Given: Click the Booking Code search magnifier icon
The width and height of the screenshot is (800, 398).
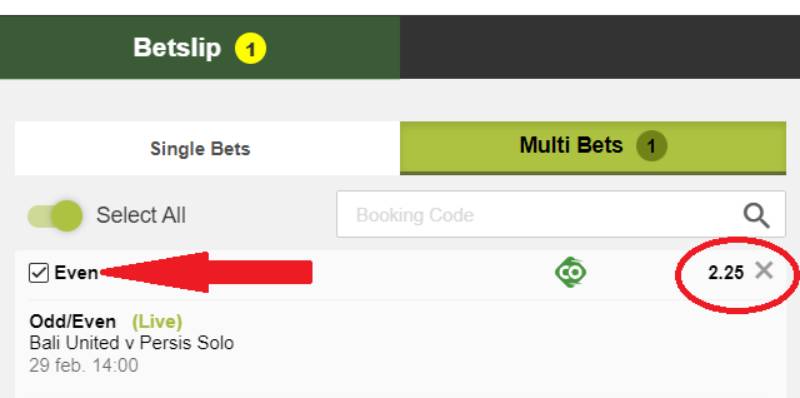Looking at the screenshot, I should 756,215.
